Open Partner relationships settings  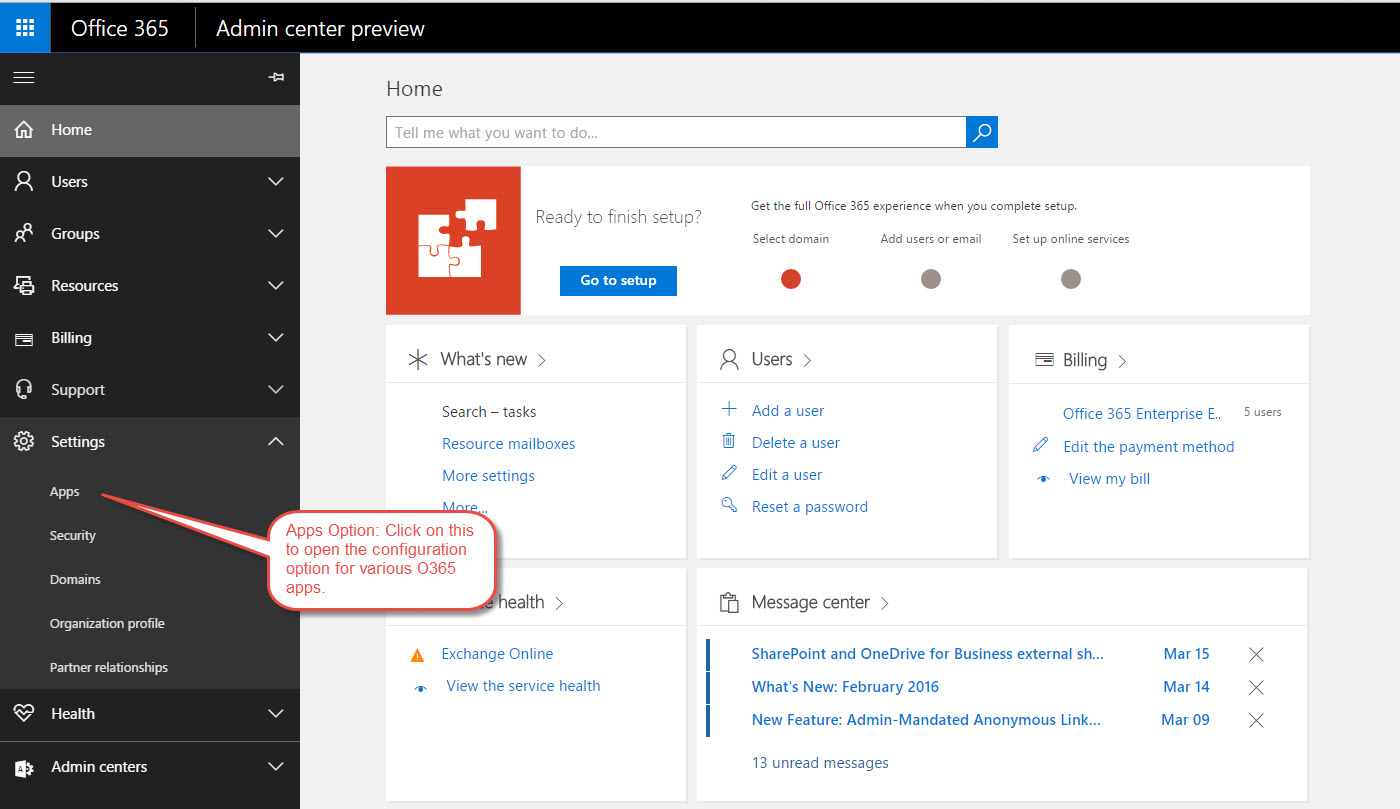(x=109, y=668)
